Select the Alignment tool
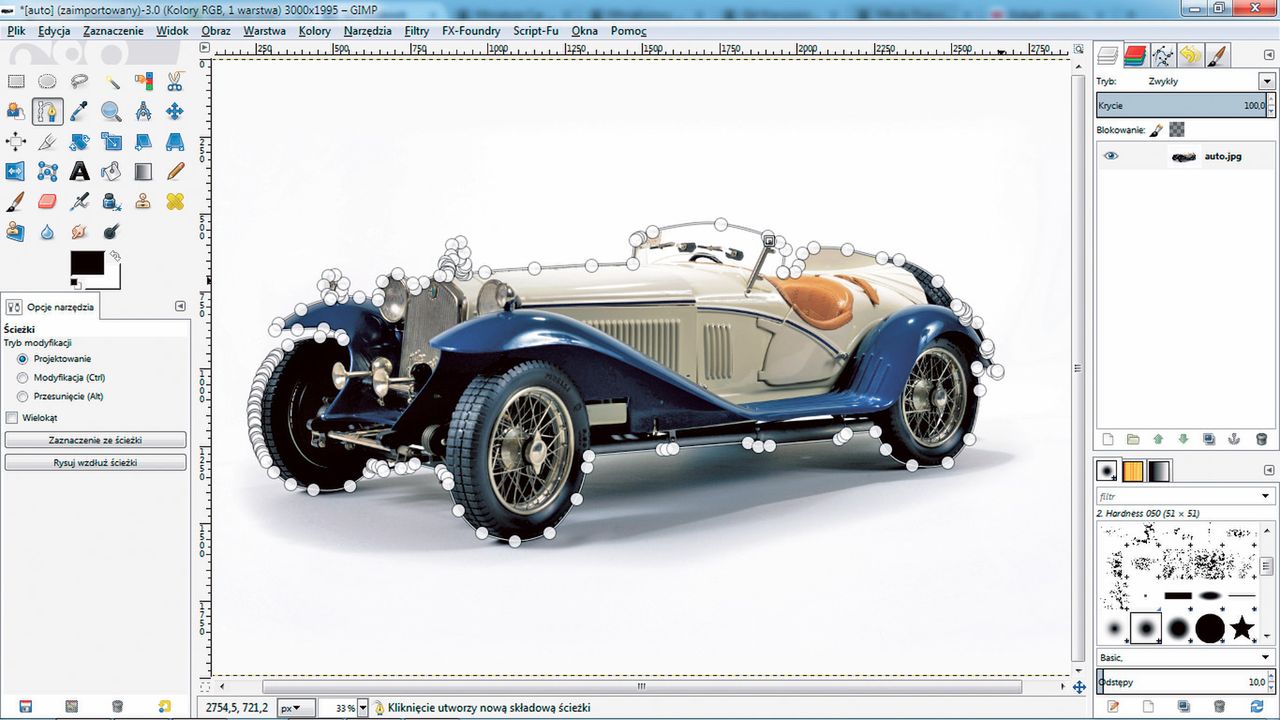Image resolution: width=1280 pixels, height=720 pixels. (16, 141)
